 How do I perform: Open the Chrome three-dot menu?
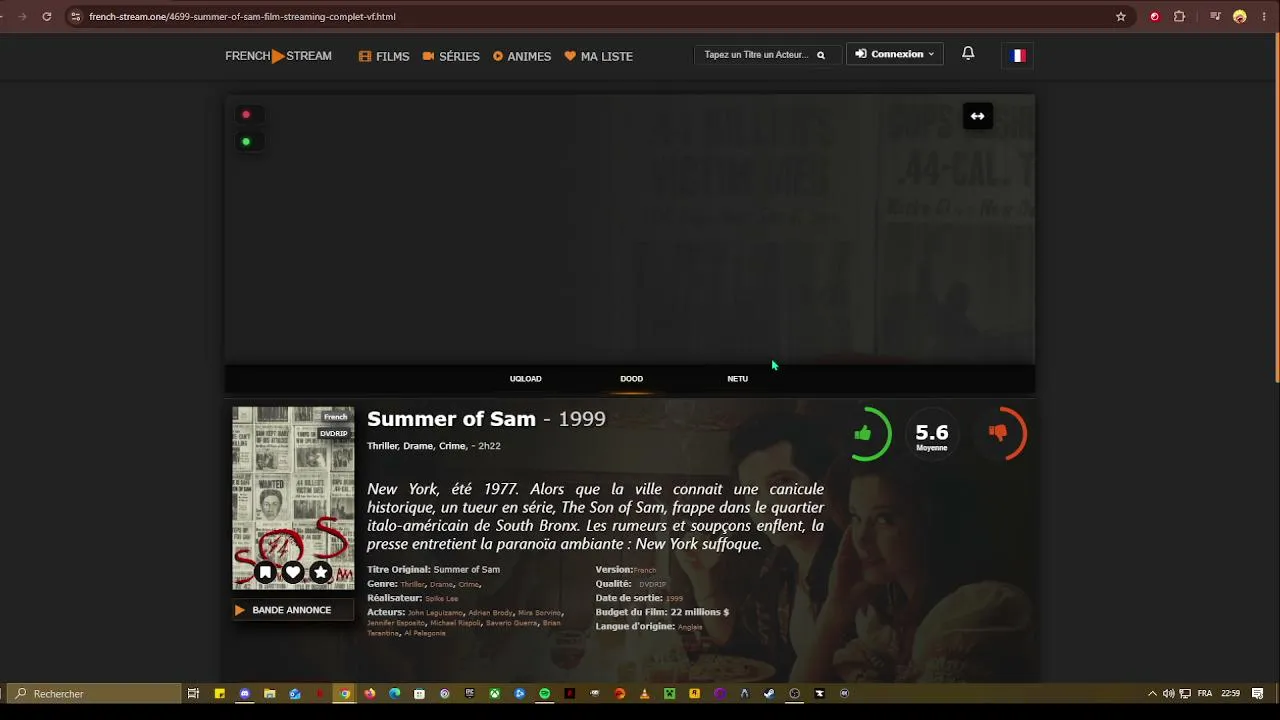(x=1265, y=17)
